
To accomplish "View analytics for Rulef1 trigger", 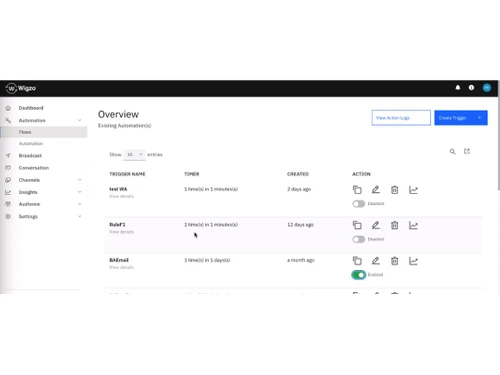I will pyautogui.click(x=413, y=225).
